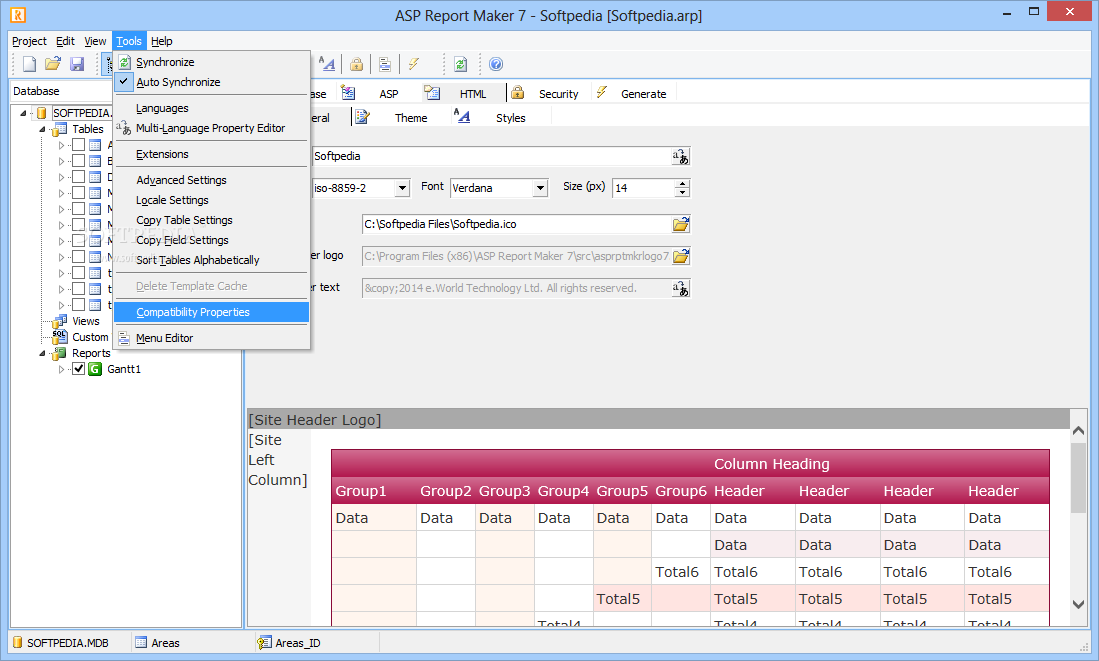Click the SOFTPEDIA.MDB status bar icon
The width and height of the screenshot is (1099, 661).
pyautogui.click(x=18, y=643)
